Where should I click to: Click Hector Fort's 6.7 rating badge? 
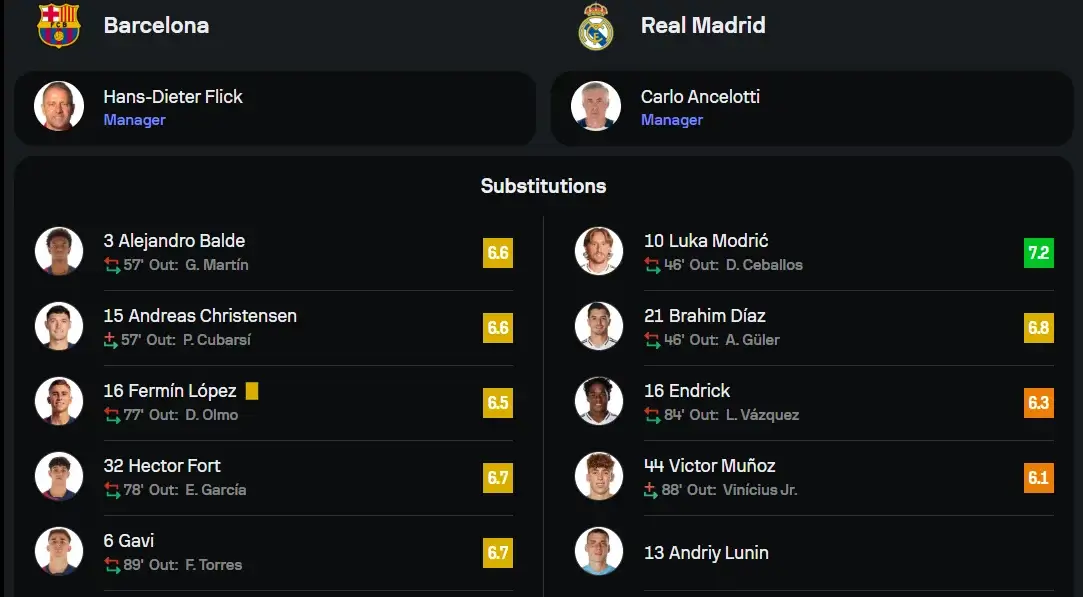click(x=498, y=477)
